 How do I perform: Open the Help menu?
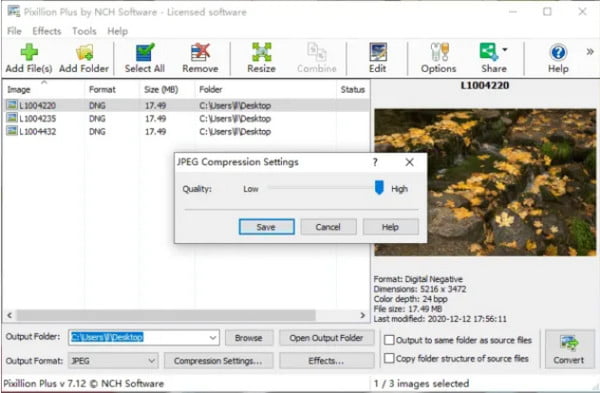click(117, 31)
